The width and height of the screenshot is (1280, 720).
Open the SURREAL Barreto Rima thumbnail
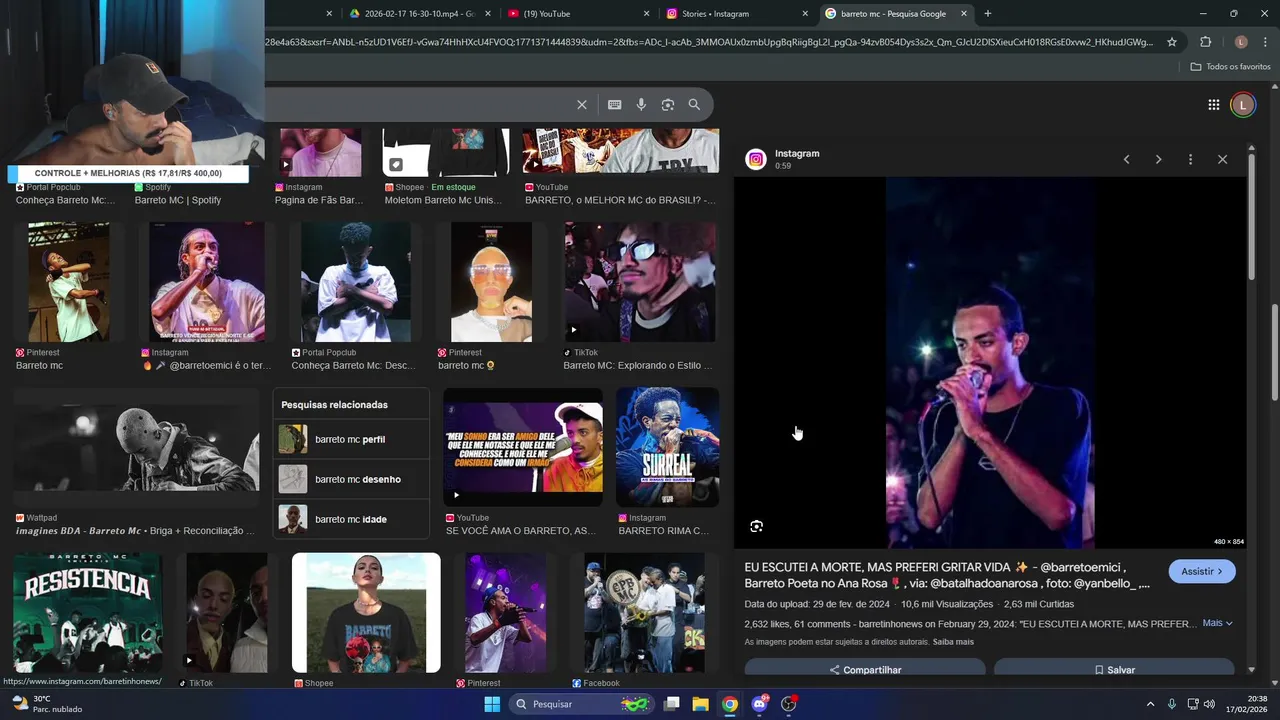click(x=667, y=447)
